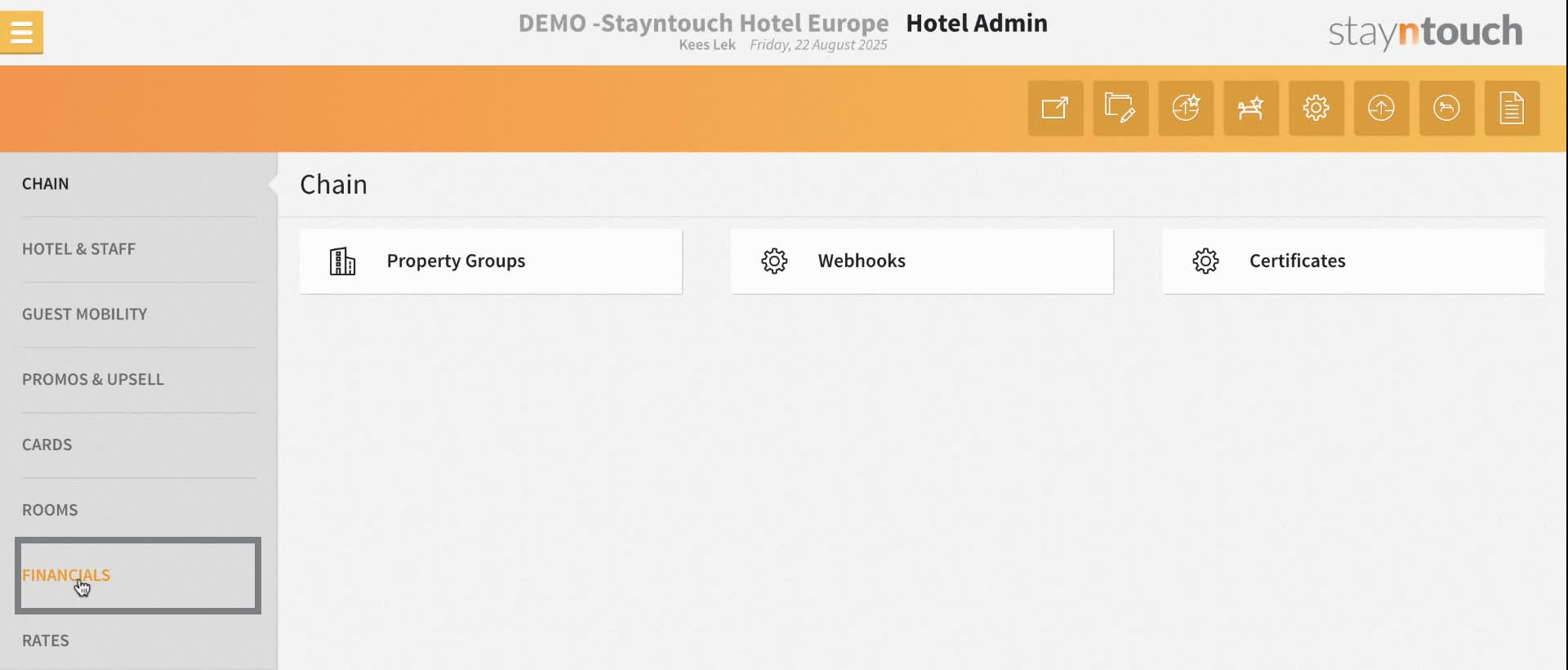Viewport: 1568px width, 670px height.
Task: Open the gear settings toolbar icon
Action: [1316, 108]
